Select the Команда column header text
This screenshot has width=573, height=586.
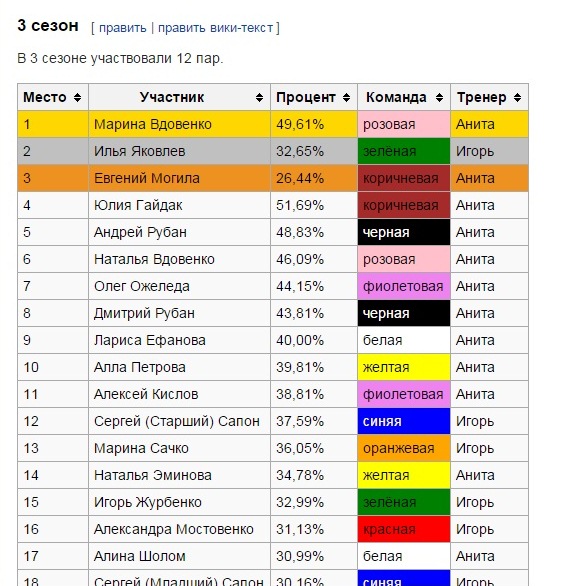[396, 97]
